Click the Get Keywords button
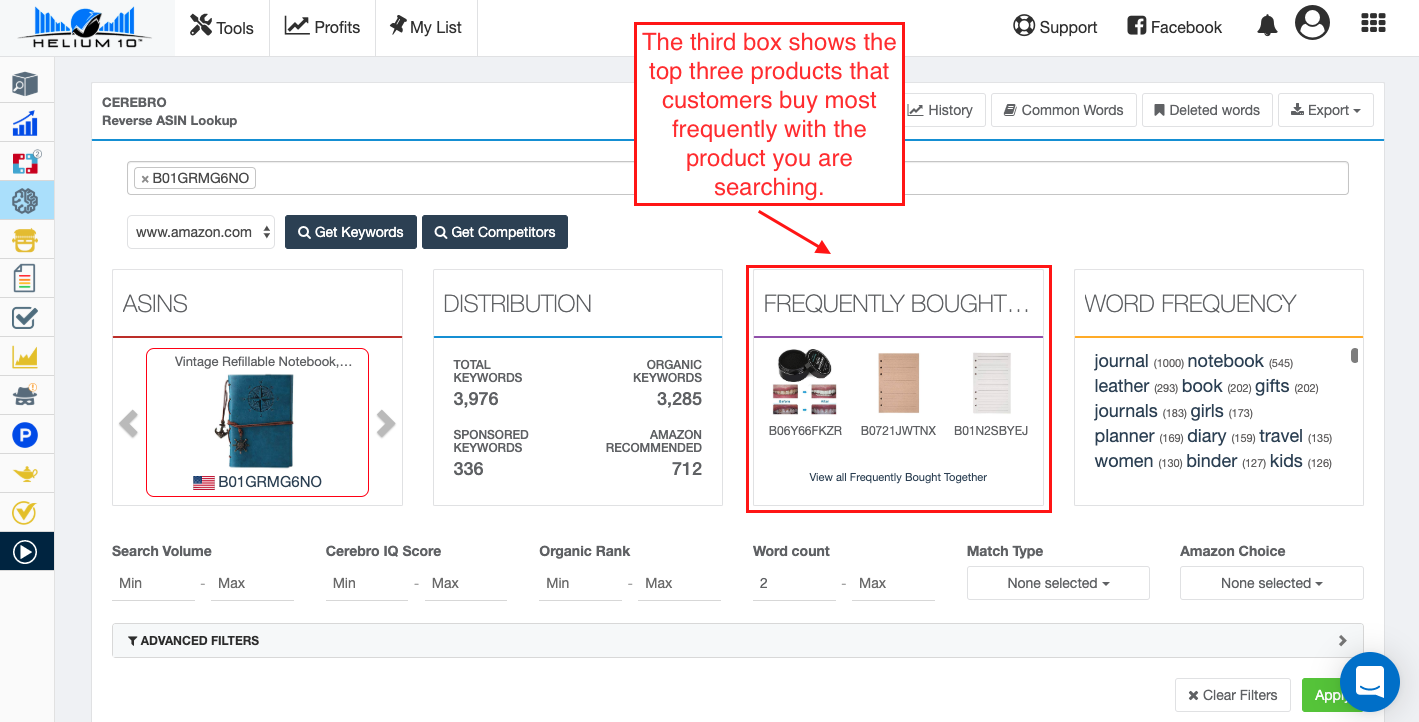 tap(350, 232)
